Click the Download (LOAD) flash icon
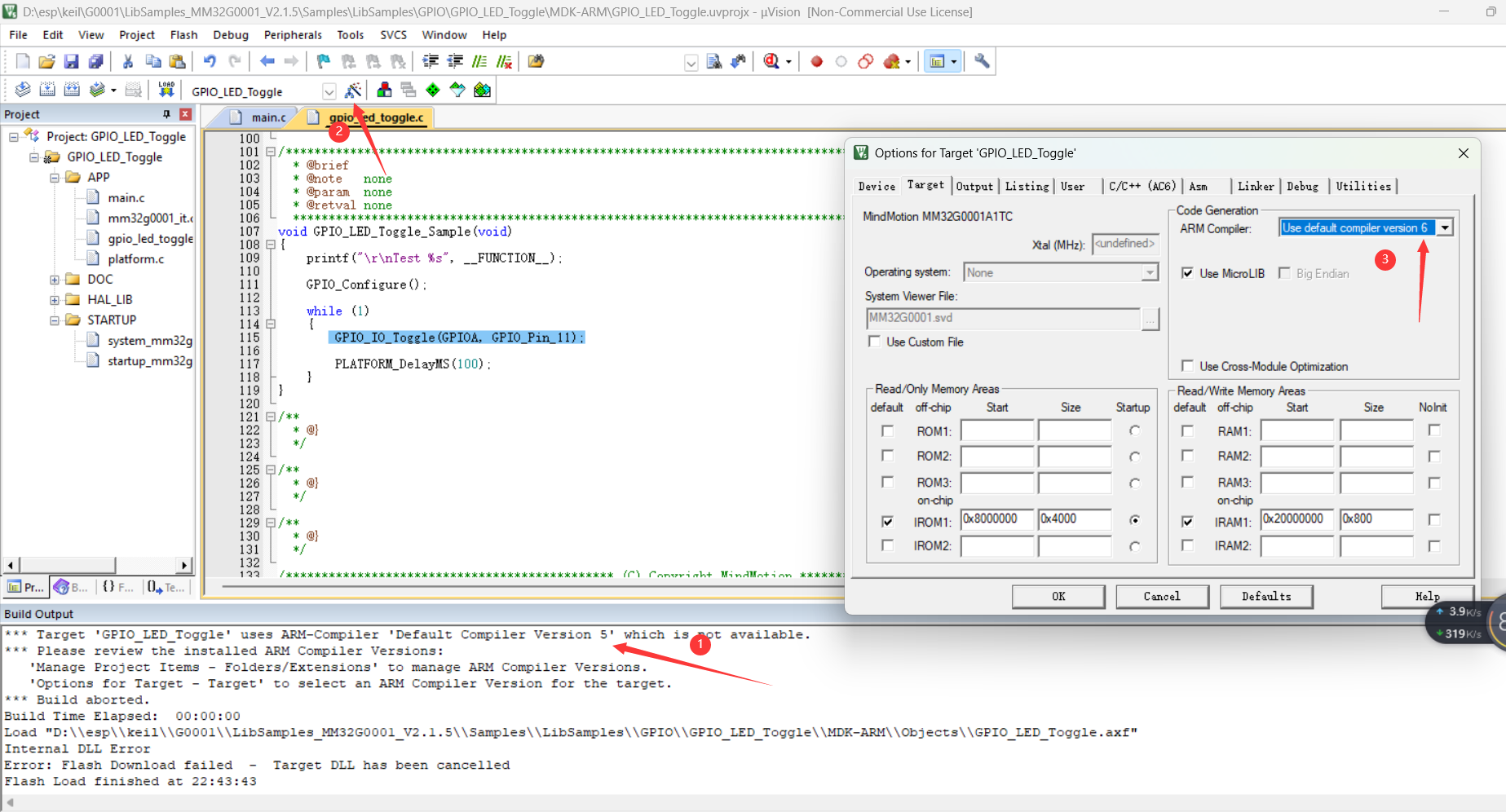Image resolution: width=1506 pixels, height=812 pixels. [166, 90]
